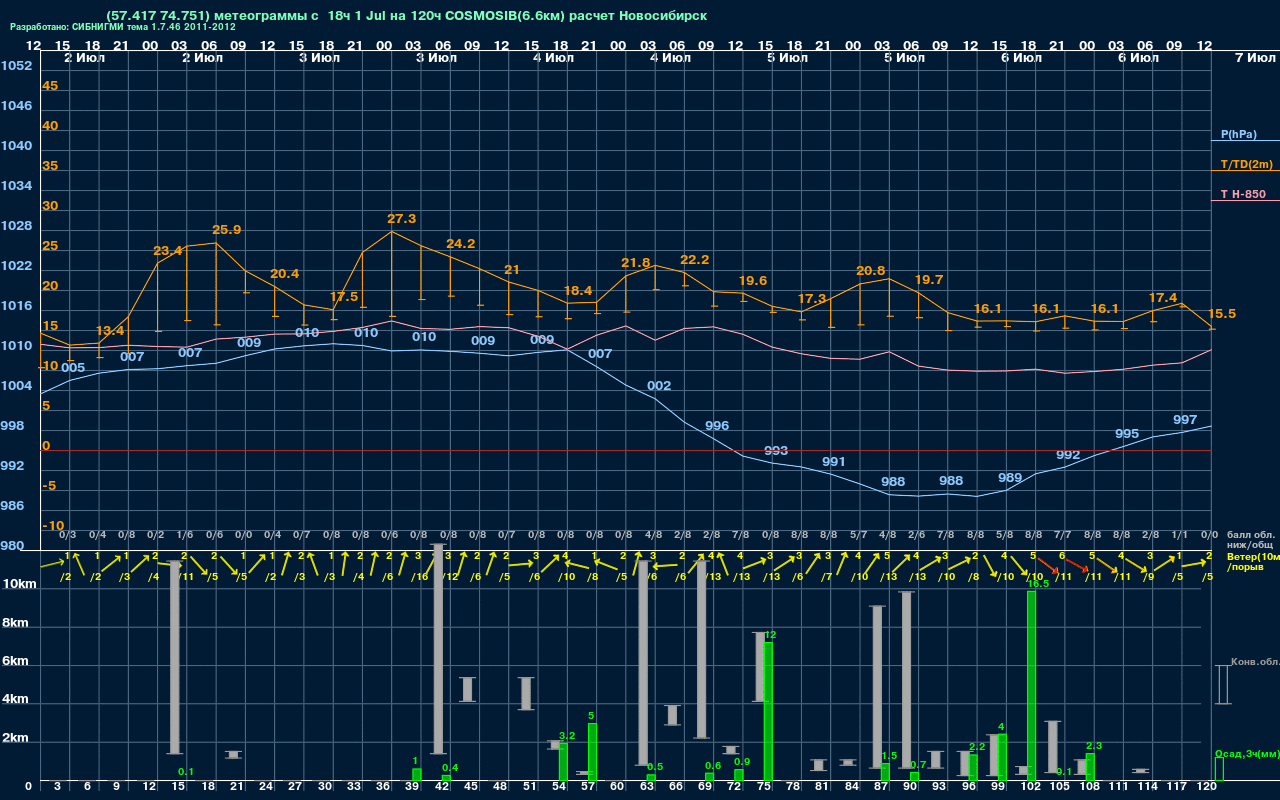Click the precipitation label 1.5
1280x800 pixels.
889,756
